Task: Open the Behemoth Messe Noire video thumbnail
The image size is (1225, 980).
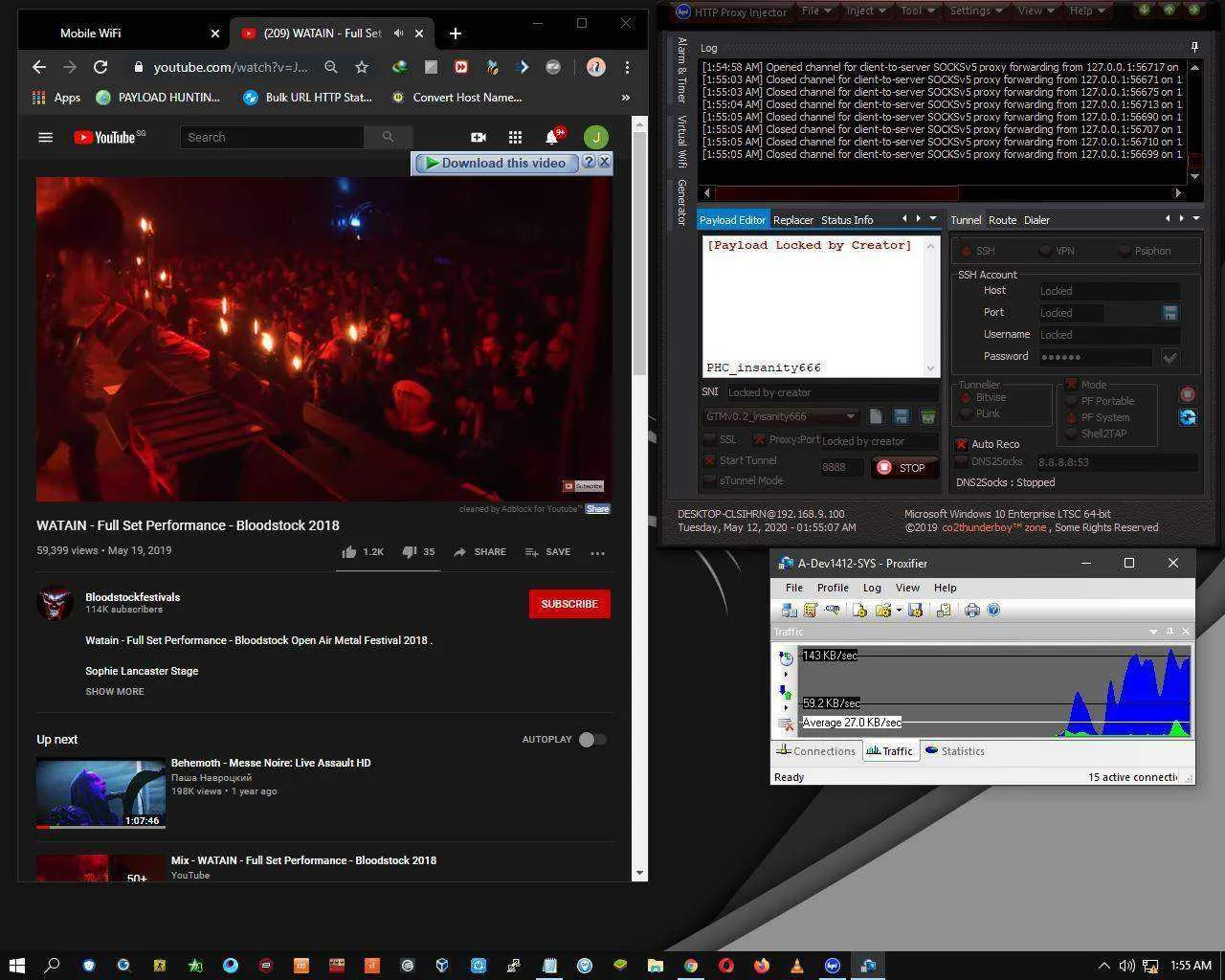Action: tap(100, 793)
